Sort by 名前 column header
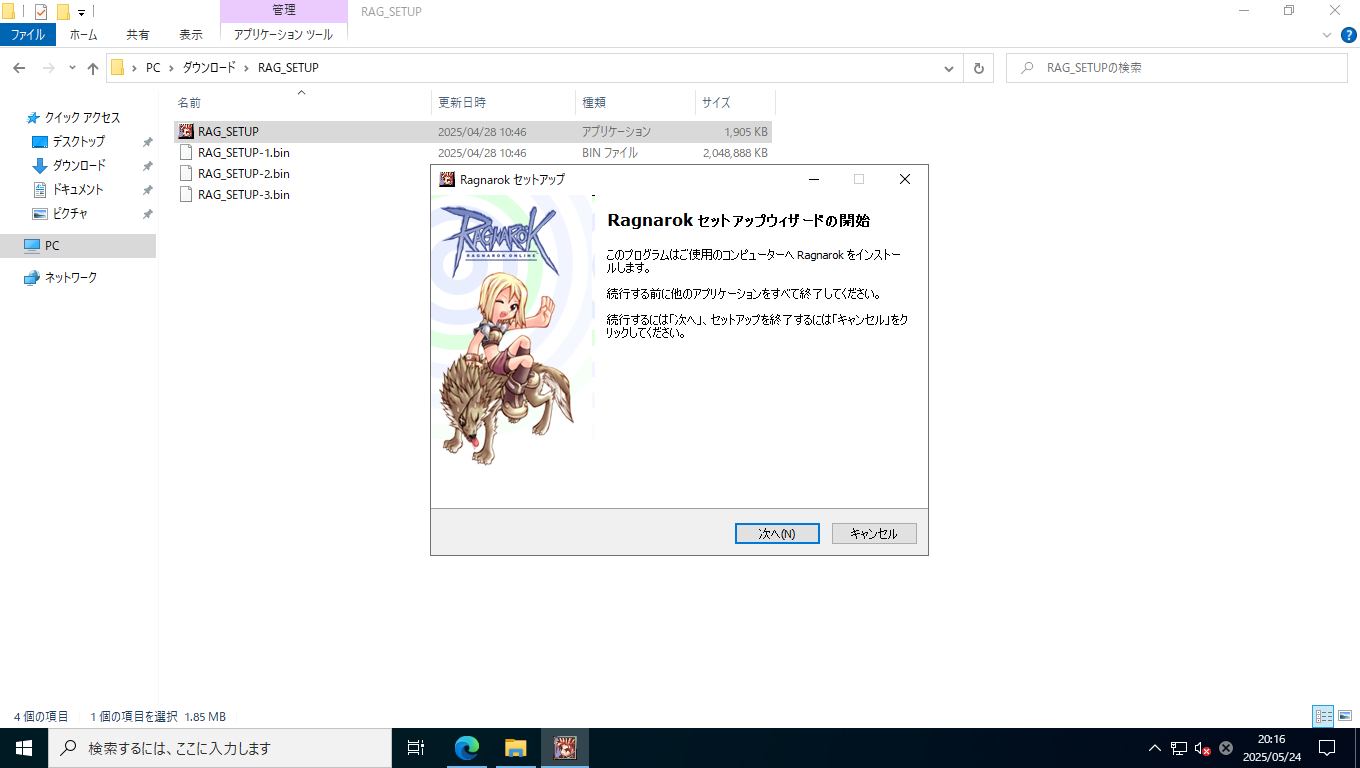The image size is (1360, 768). 301,102
